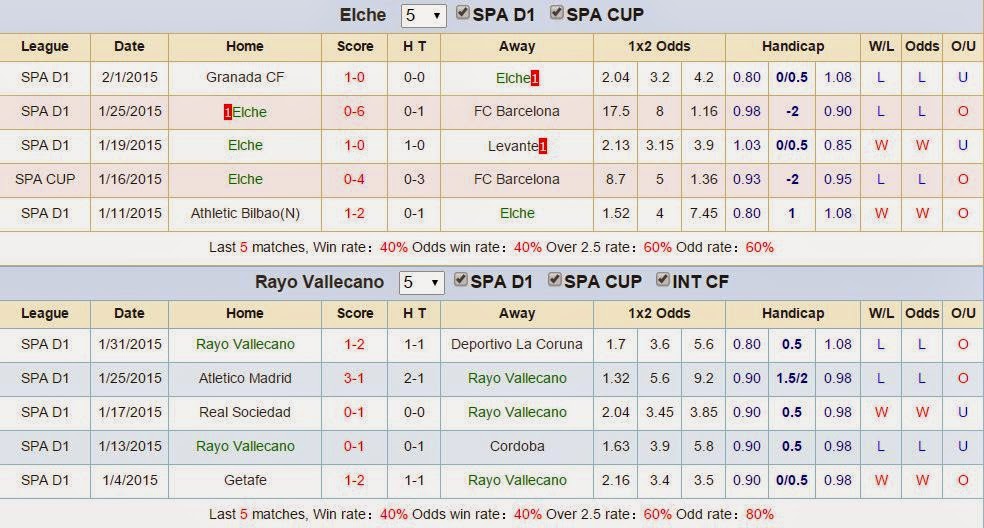Uncheck SPA CUP checkbox for Elche
Screen dimensions: 984x528
click(556, 13)
